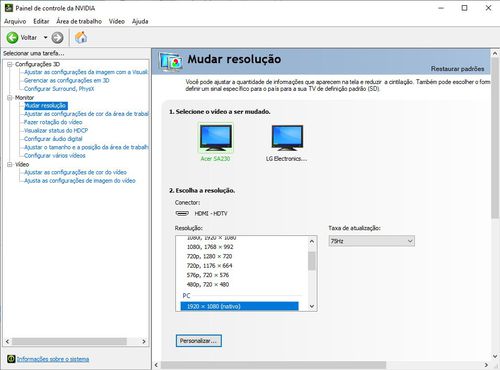
Task: Open Visualizar status do HDCP
Action: [56, 131]
